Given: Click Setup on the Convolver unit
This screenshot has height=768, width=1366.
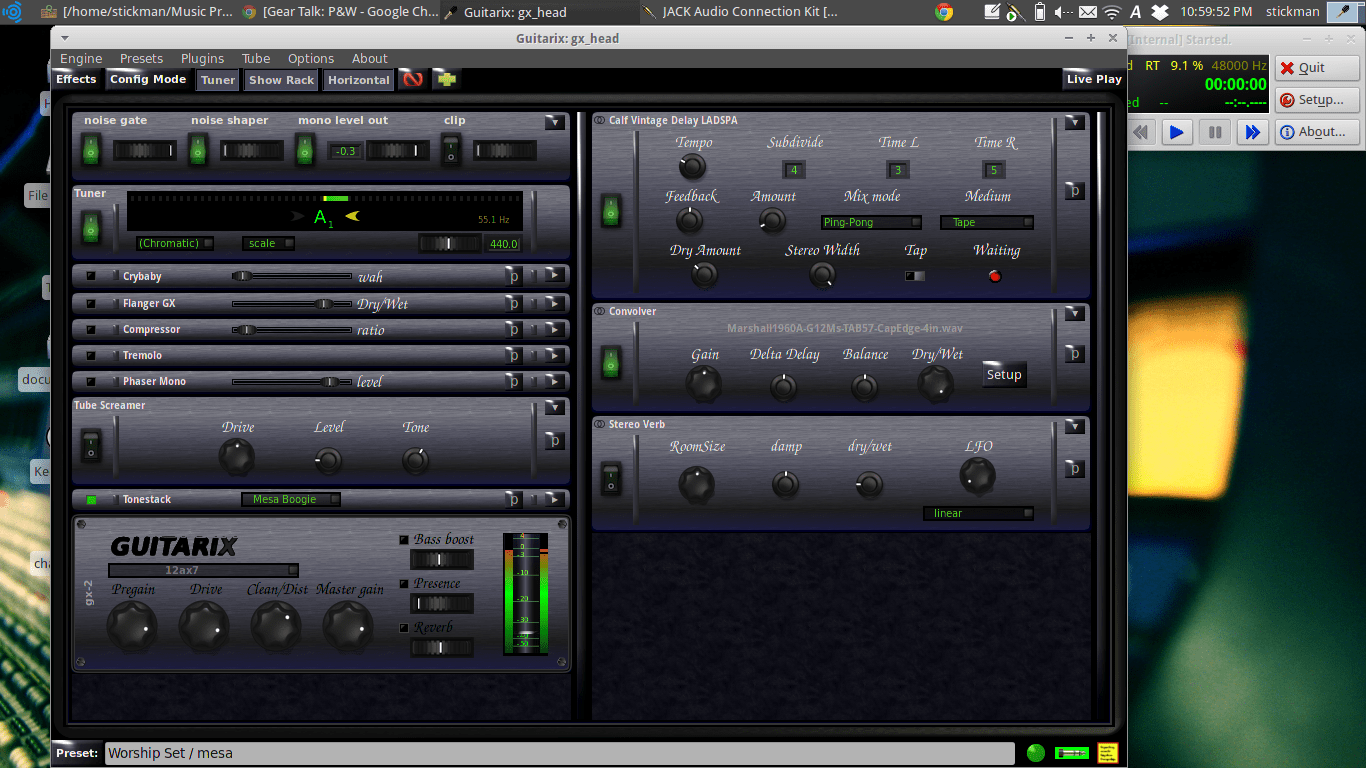Looking at the screenshot, I should 1003,374.
